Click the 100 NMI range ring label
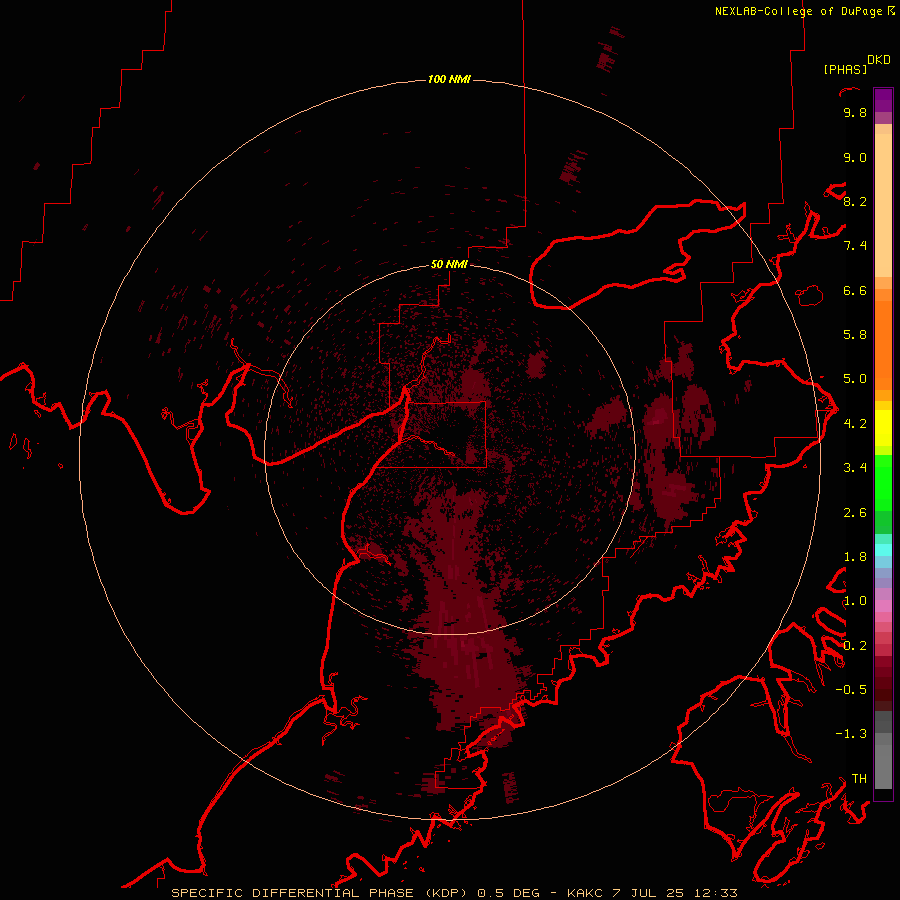Viewport: 900px width, 900px height. point(449,79)
